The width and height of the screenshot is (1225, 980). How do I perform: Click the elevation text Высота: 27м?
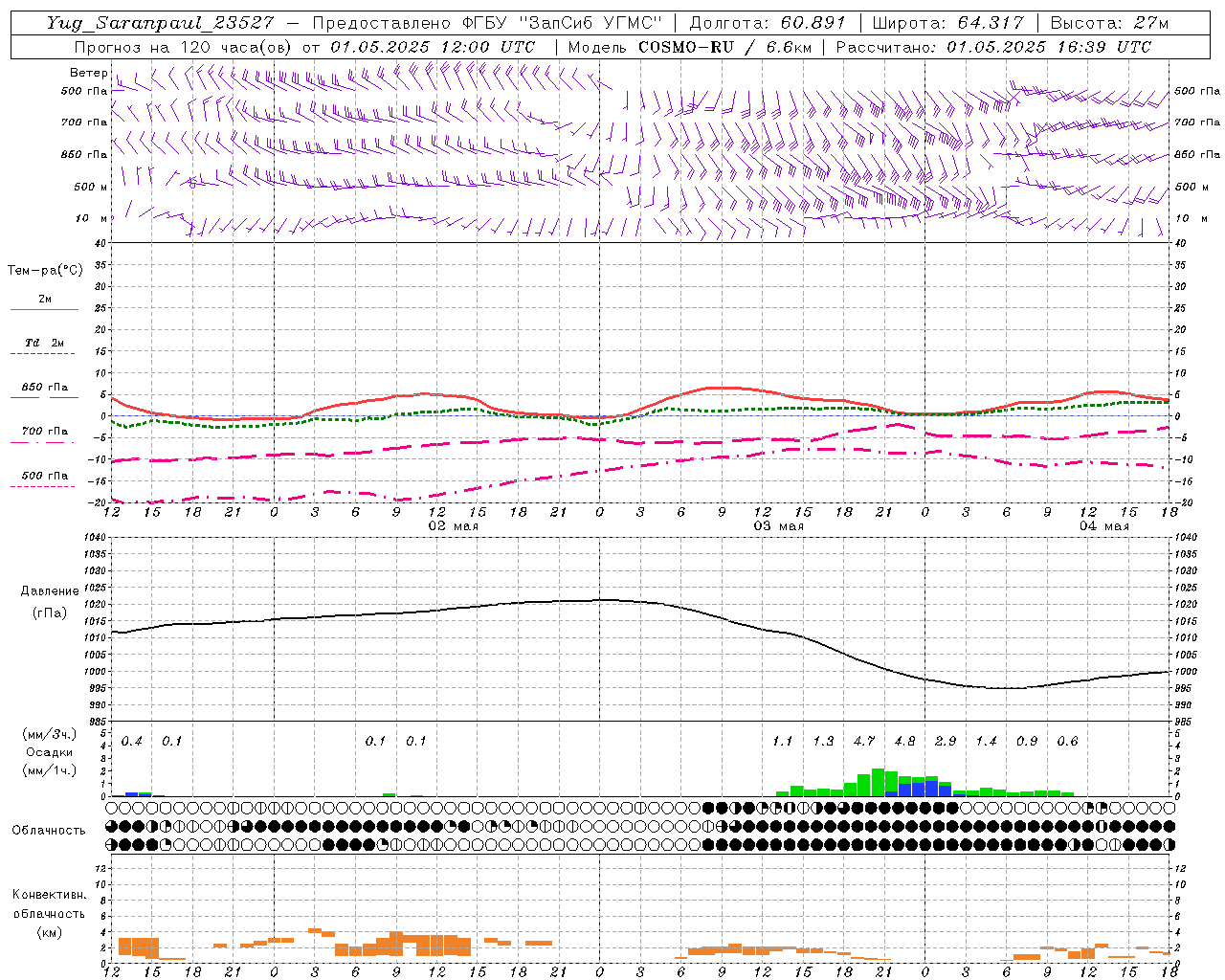1109,23
